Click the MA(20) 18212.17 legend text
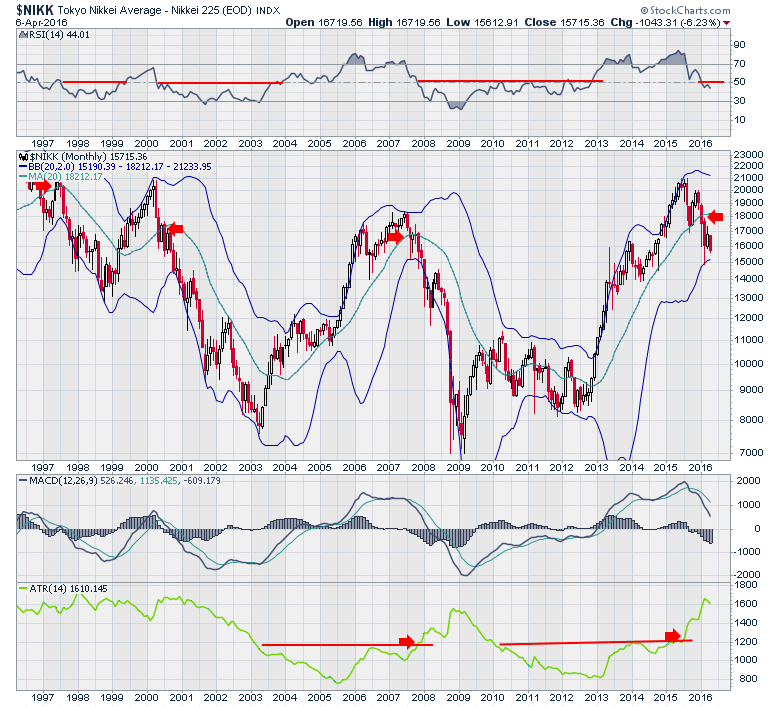Image resolution: width=780 pixels, height=707 pixels. [x=65, y=177]
